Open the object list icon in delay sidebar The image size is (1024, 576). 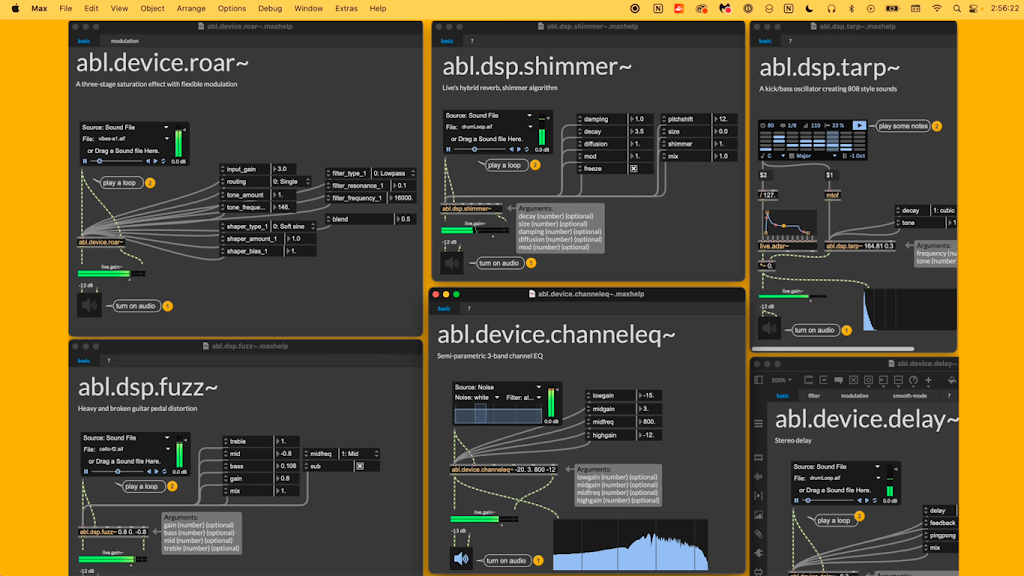point(758,424)
